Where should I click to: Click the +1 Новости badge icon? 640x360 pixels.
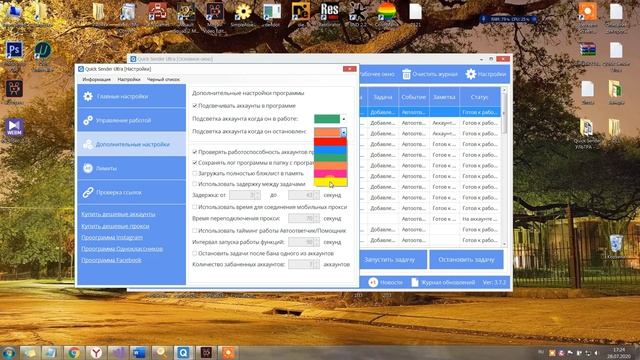point(373,282)
